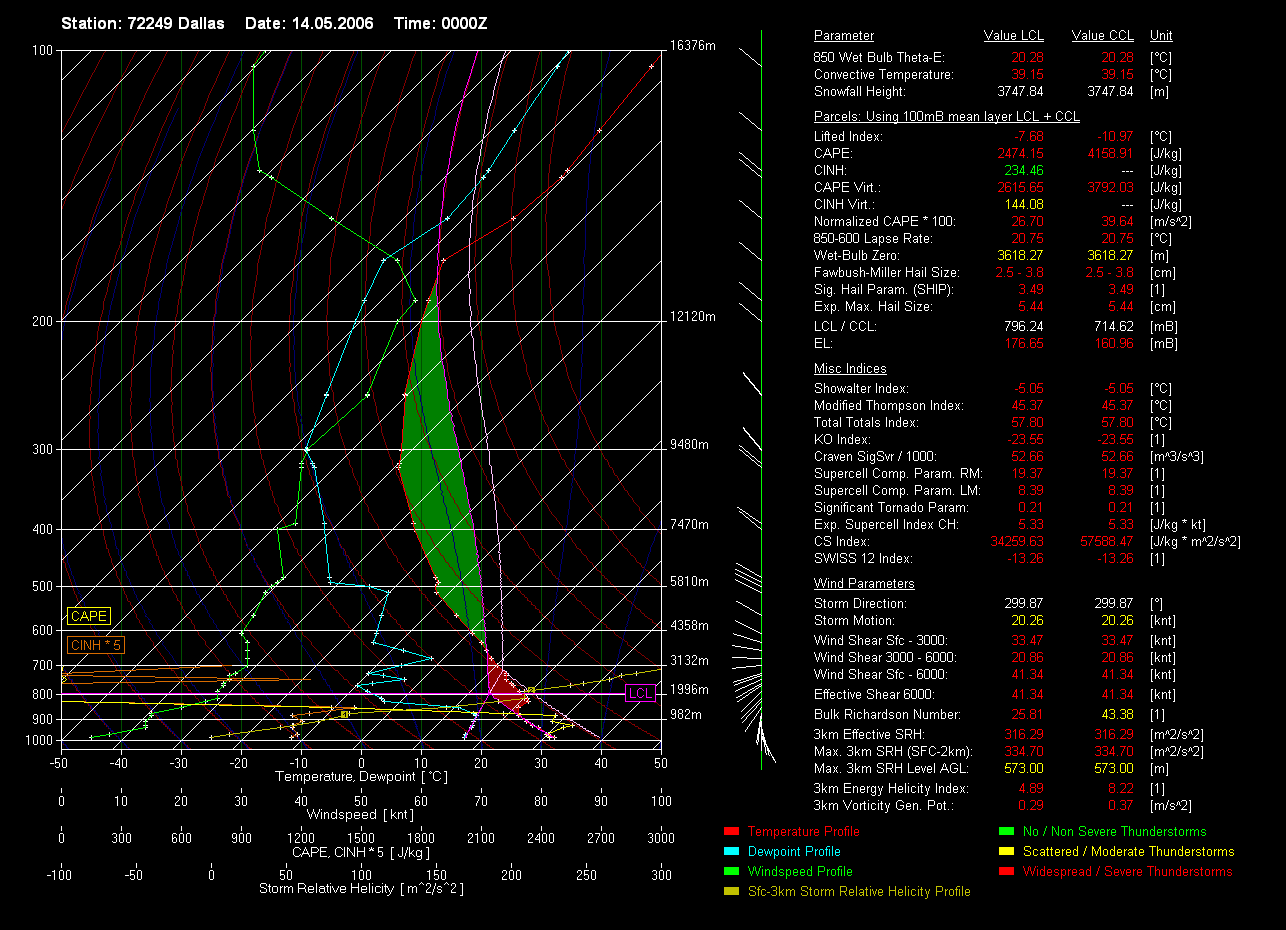Select the Storm Relative Helicity Profile swatch
1286x930 pixels.
point(729,891)
